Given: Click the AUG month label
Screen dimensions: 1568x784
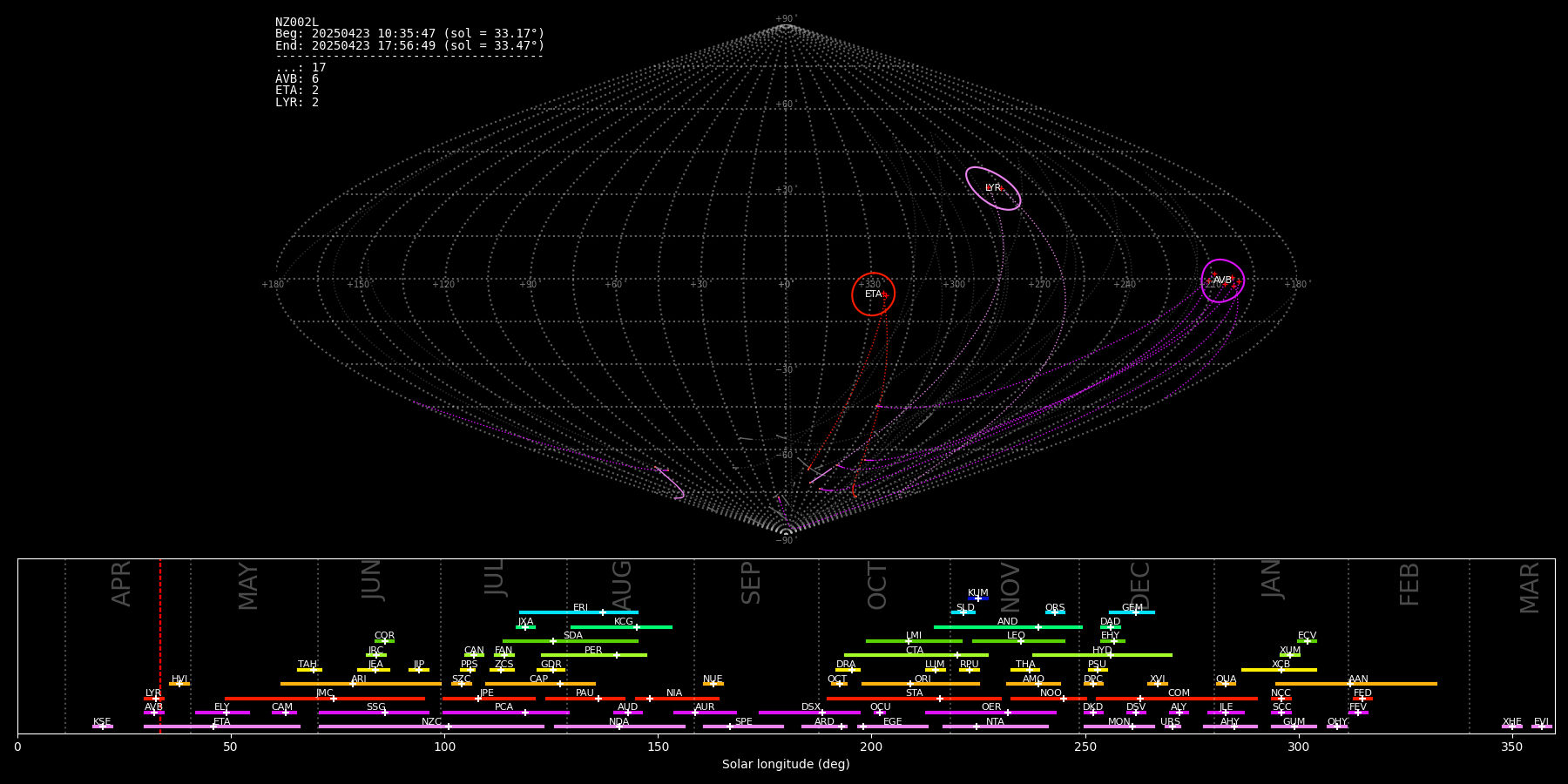Looking at the screenshot, I should tap(622, 585).
